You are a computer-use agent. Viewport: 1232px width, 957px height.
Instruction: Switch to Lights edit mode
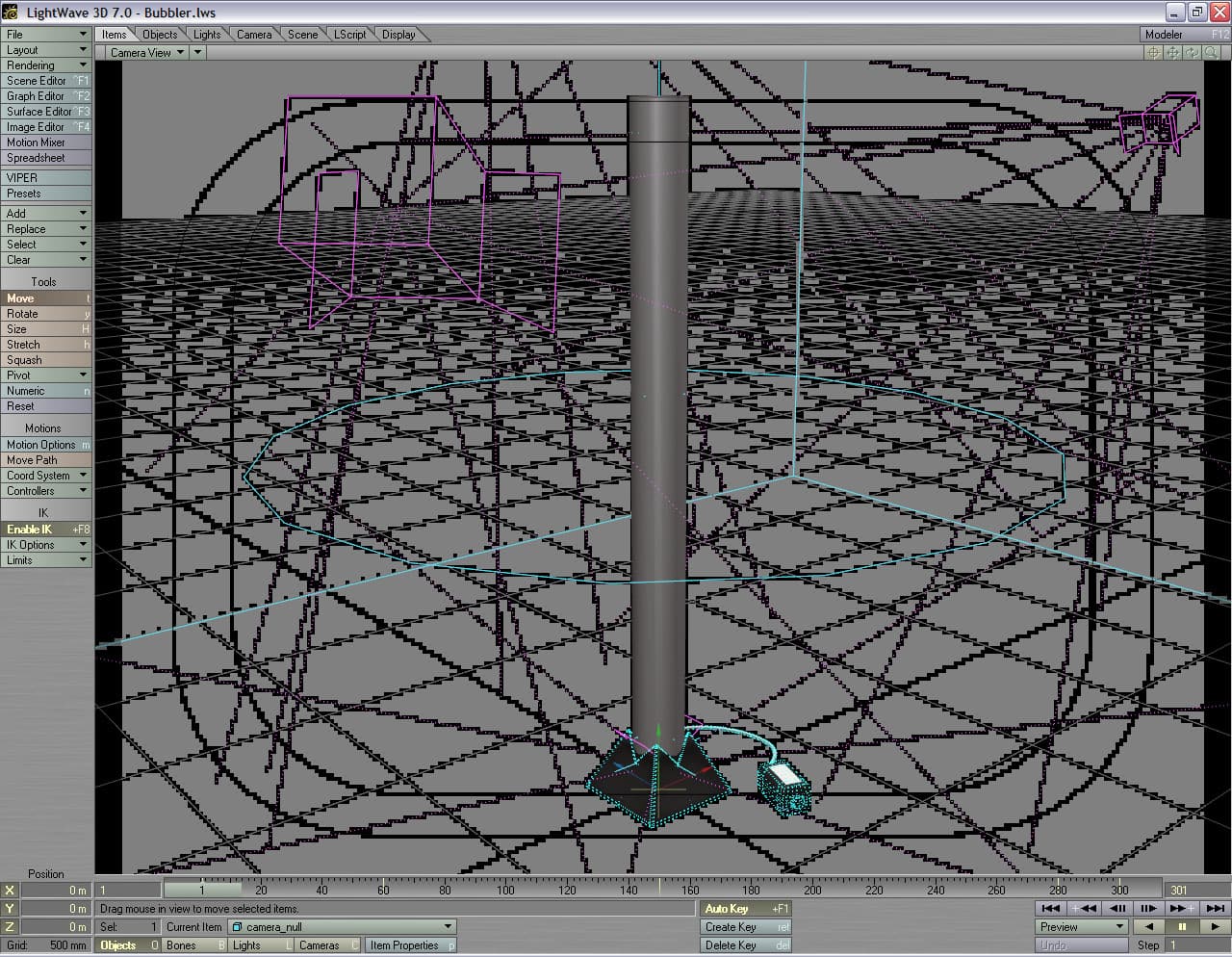pyautogui.click(x=260, y=945)
